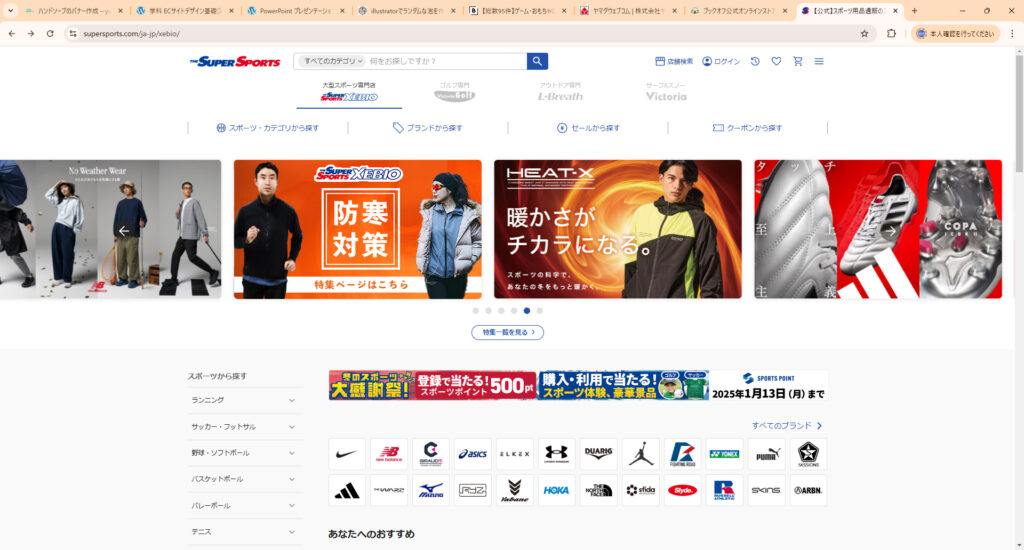Click the Nike brand logo

click(x=347, y=454)
